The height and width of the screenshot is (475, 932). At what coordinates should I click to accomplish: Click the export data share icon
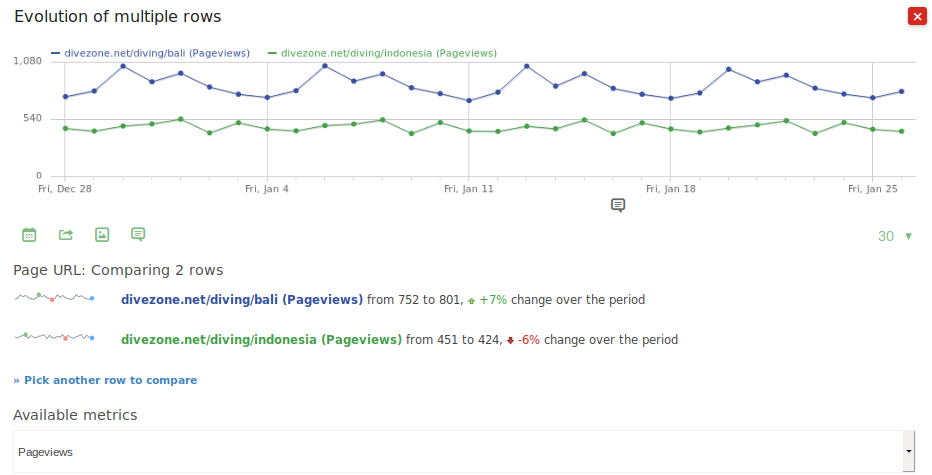(x=66, y=235)
